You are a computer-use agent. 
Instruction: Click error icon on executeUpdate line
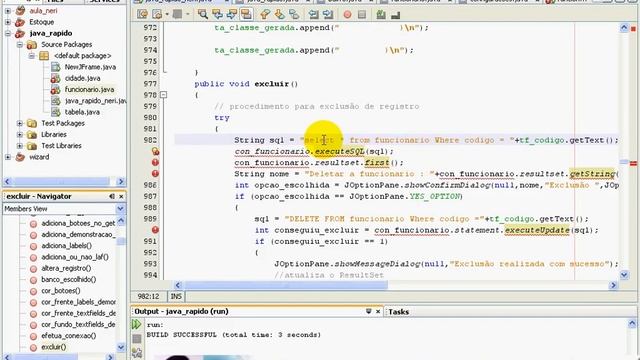click(155, 230)
